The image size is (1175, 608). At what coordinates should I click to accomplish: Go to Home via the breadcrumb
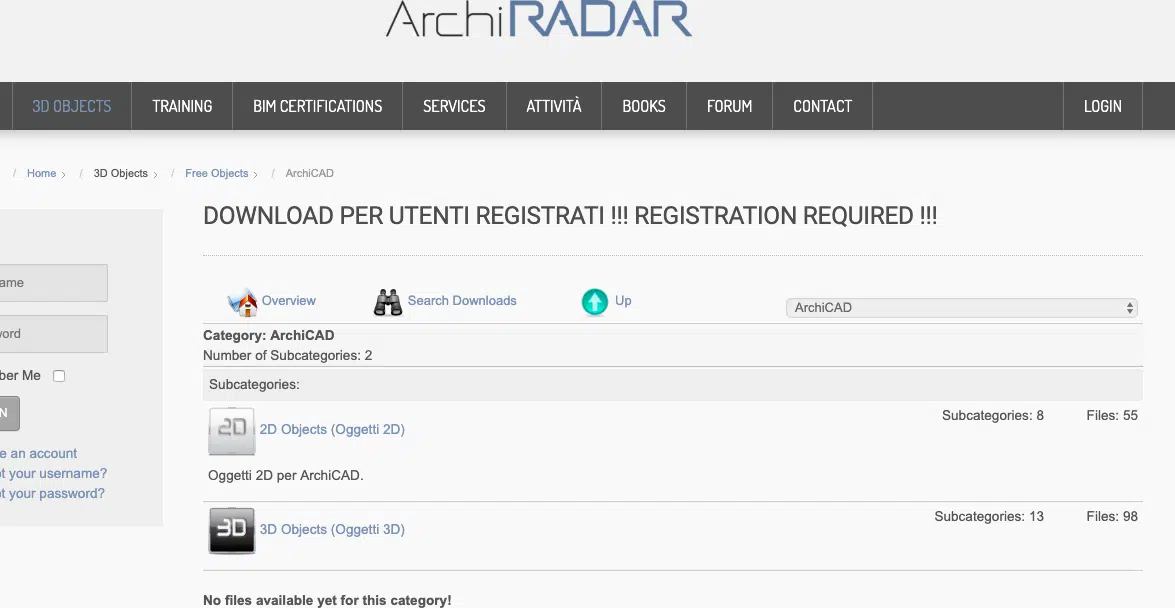pos(41,173)
